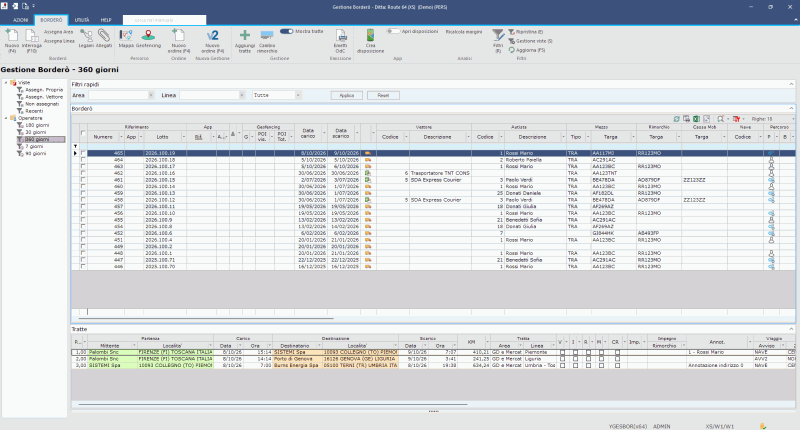Switch to the UTILITÀ tab
The image size is (800, 430).
82,20
